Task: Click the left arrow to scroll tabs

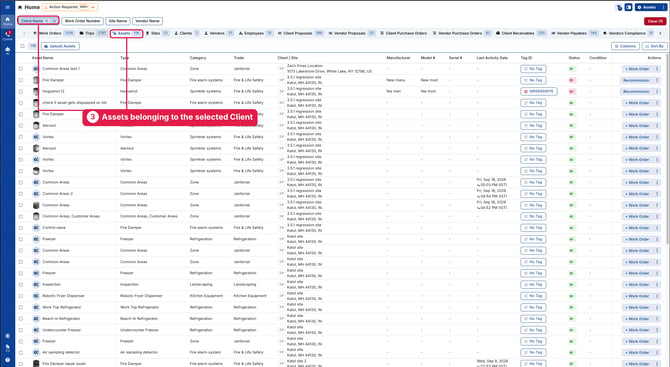Action: coord(24,33)
